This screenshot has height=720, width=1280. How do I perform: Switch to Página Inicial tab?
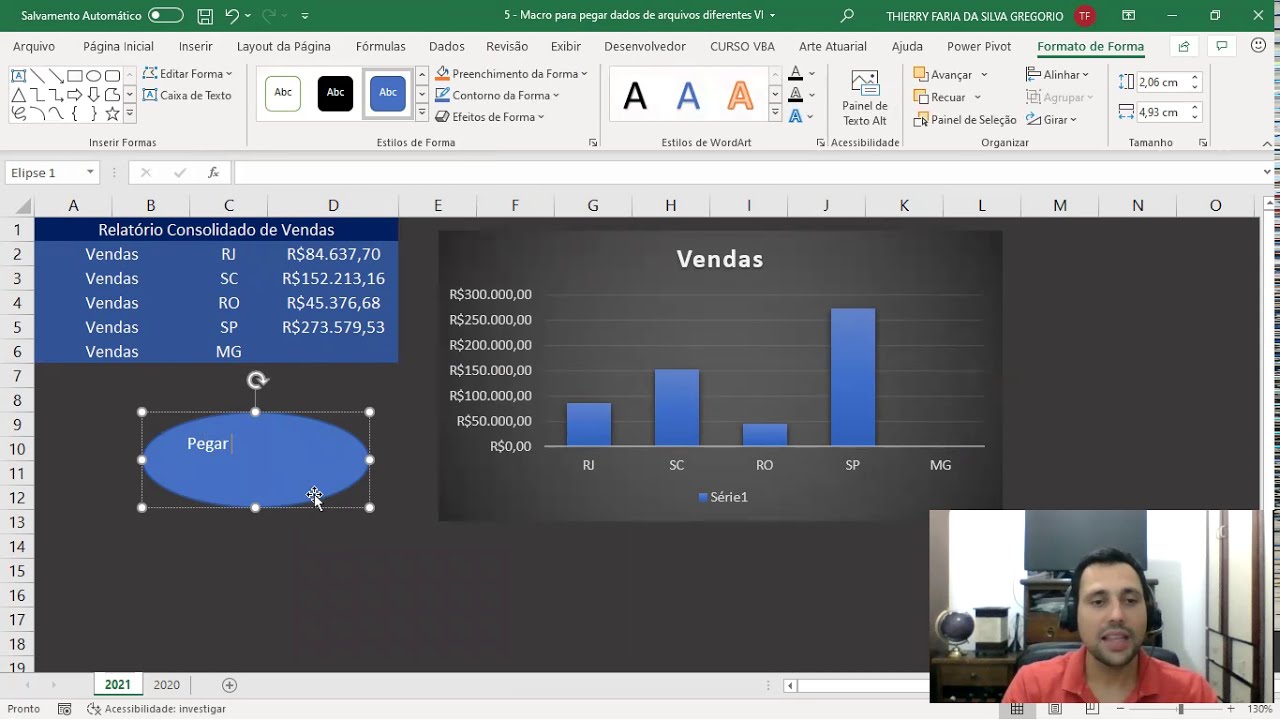coord(118,46)
